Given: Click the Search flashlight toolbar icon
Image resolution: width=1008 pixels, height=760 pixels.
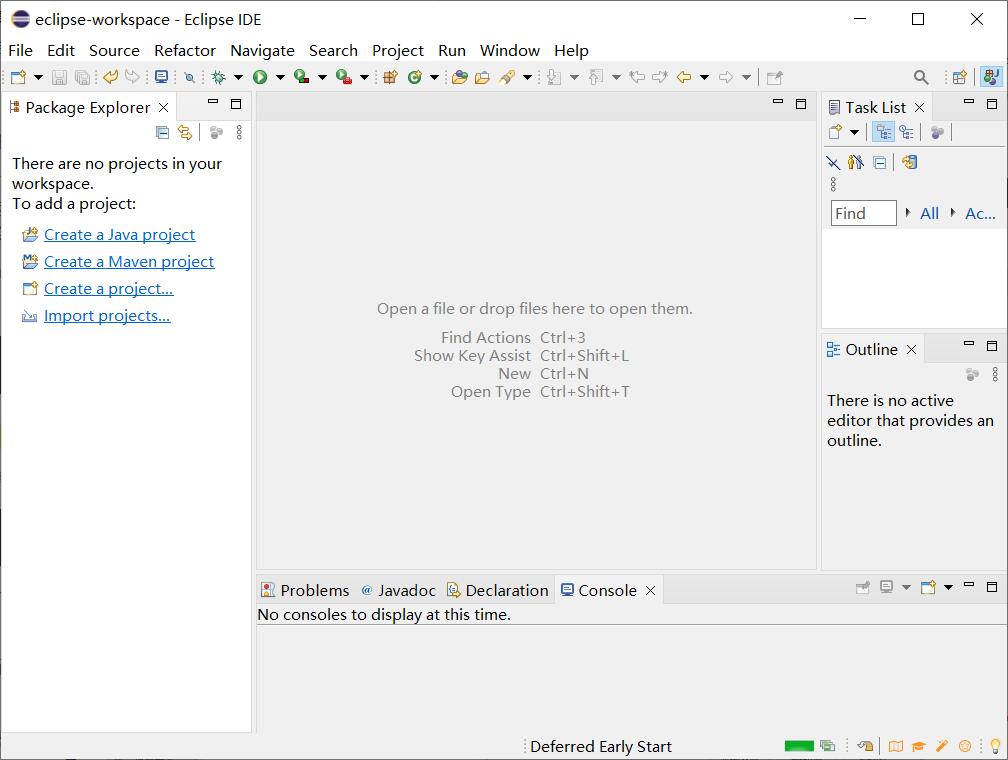Looking at the screenshot, I should (x=507, y=78).
